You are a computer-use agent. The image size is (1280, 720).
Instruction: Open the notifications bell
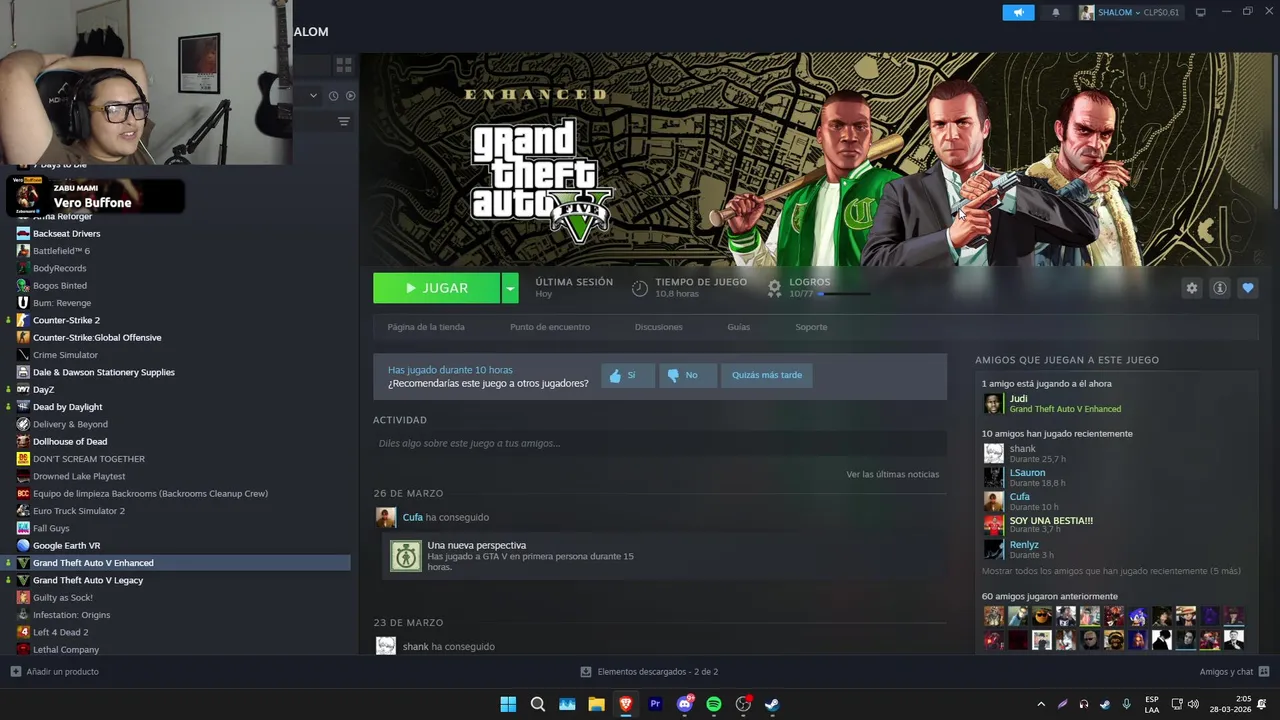point(1056,12)
